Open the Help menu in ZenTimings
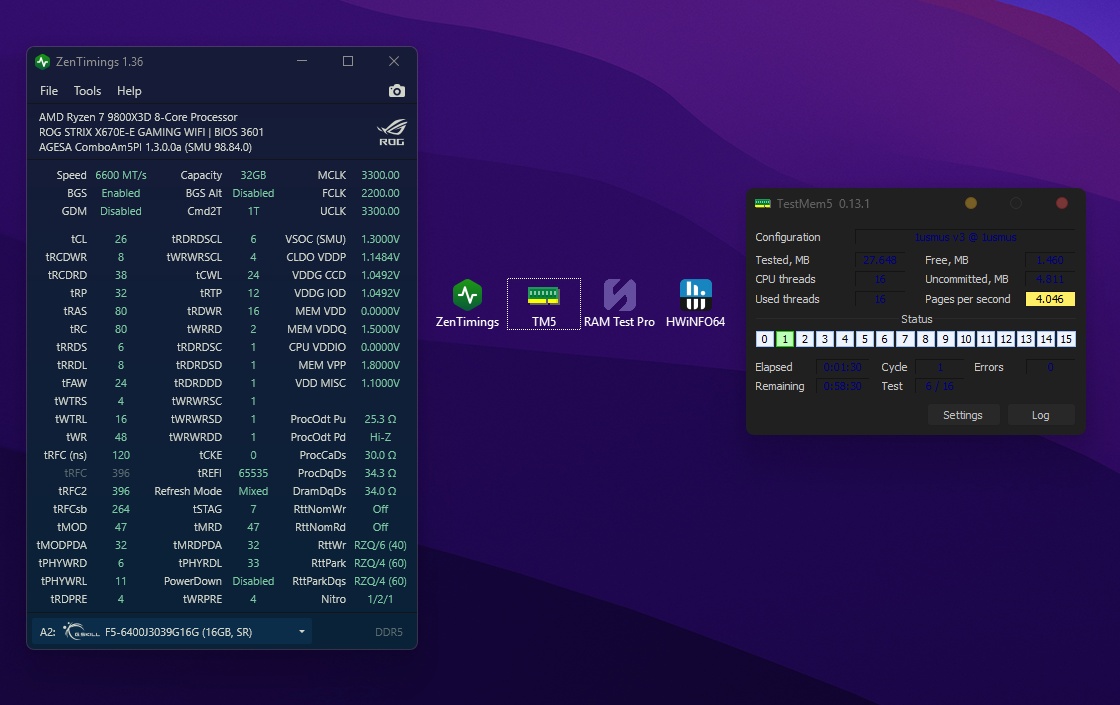The width and height of the screenshot is (1120, 705). click(129, 91)
